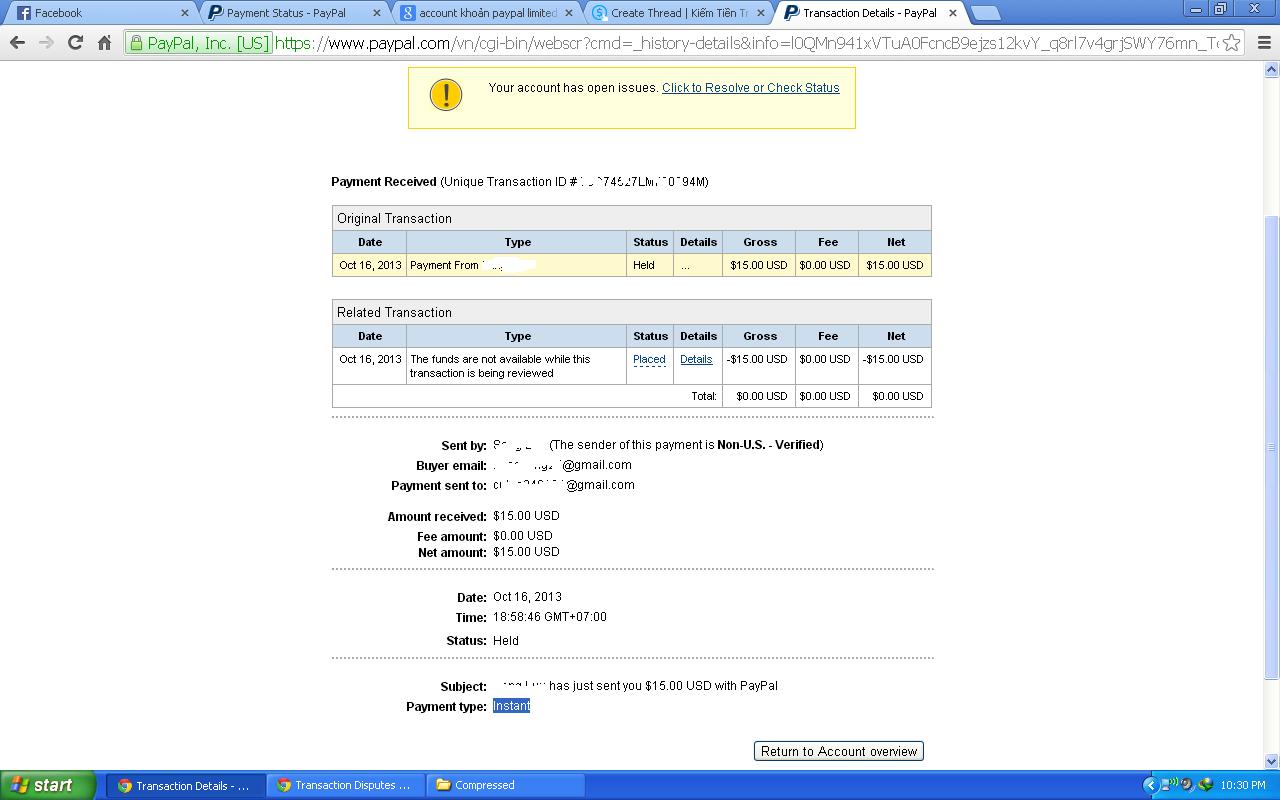
Task: Switch to Create Thread tab
Action: pyautogui.click(x=676, y=13)
